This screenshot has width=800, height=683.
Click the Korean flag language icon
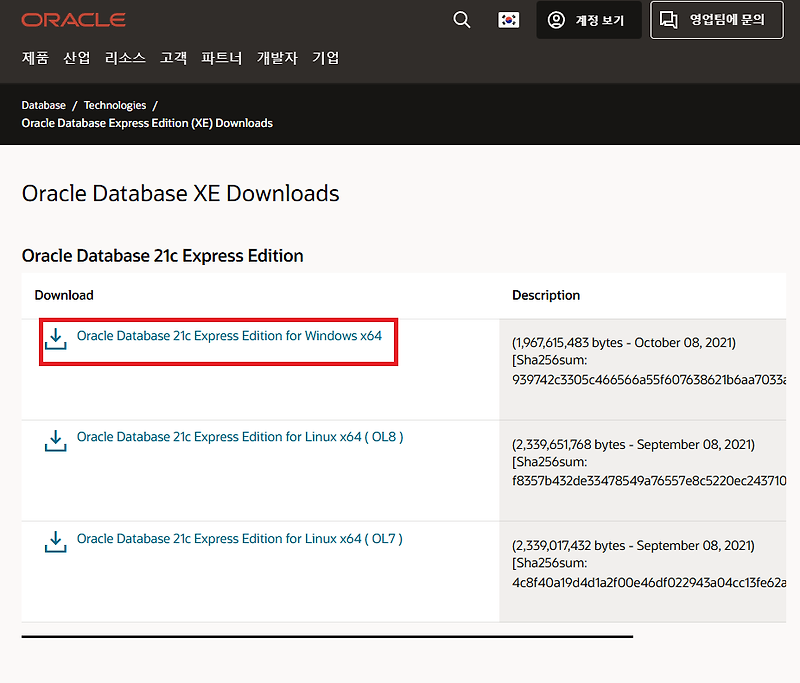pos(508,19)
